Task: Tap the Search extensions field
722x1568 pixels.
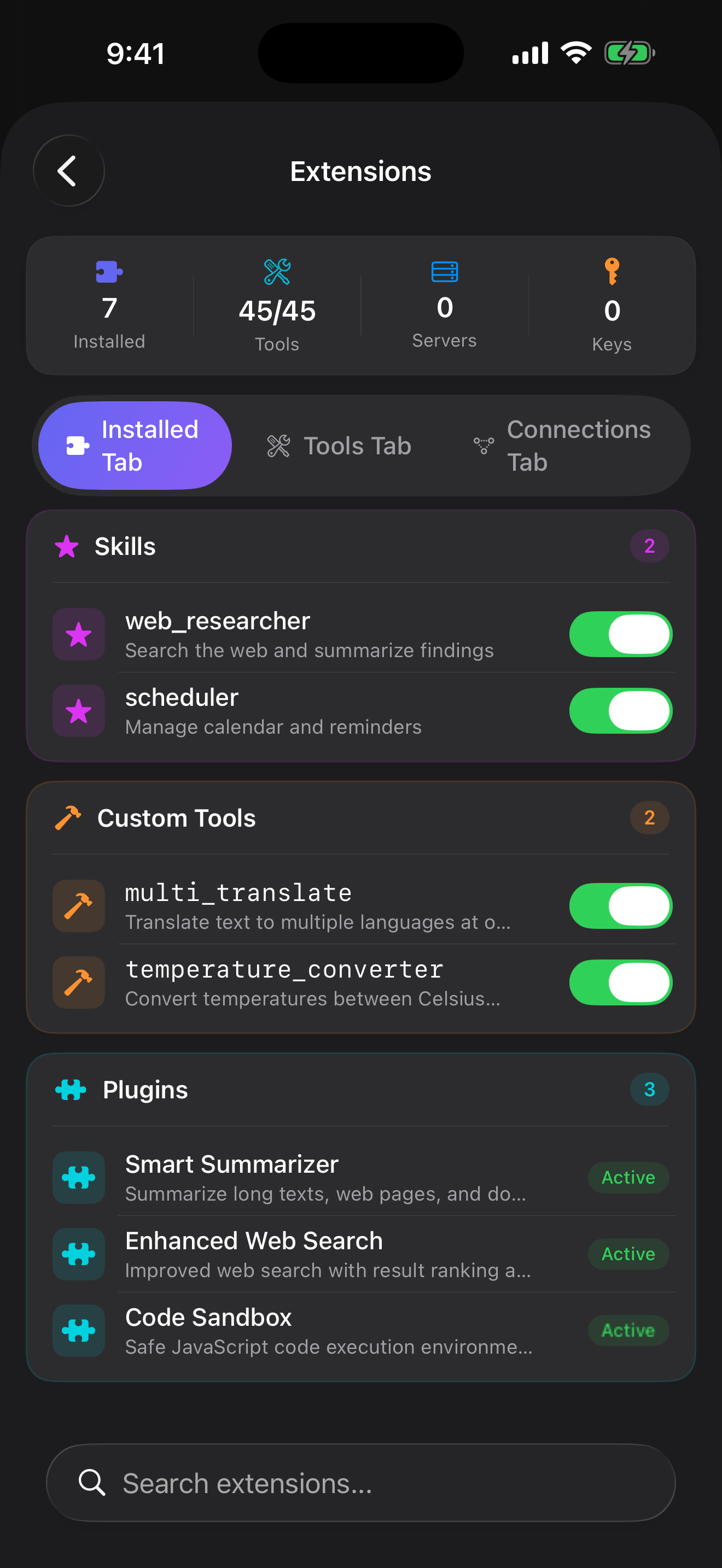Action: coord(360,1483)
